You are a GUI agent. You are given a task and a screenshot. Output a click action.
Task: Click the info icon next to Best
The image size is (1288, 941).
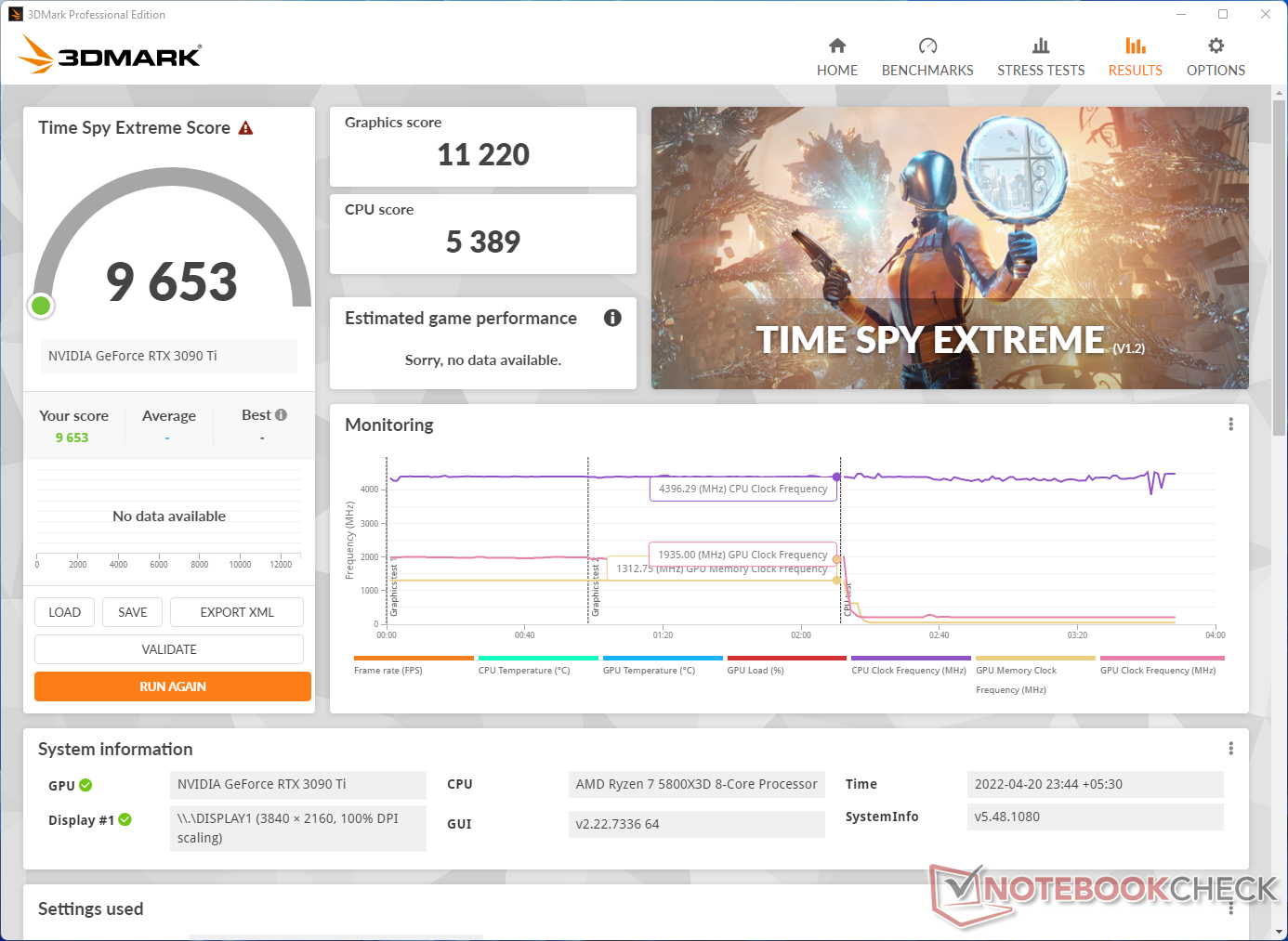click(x=281, y=415)
